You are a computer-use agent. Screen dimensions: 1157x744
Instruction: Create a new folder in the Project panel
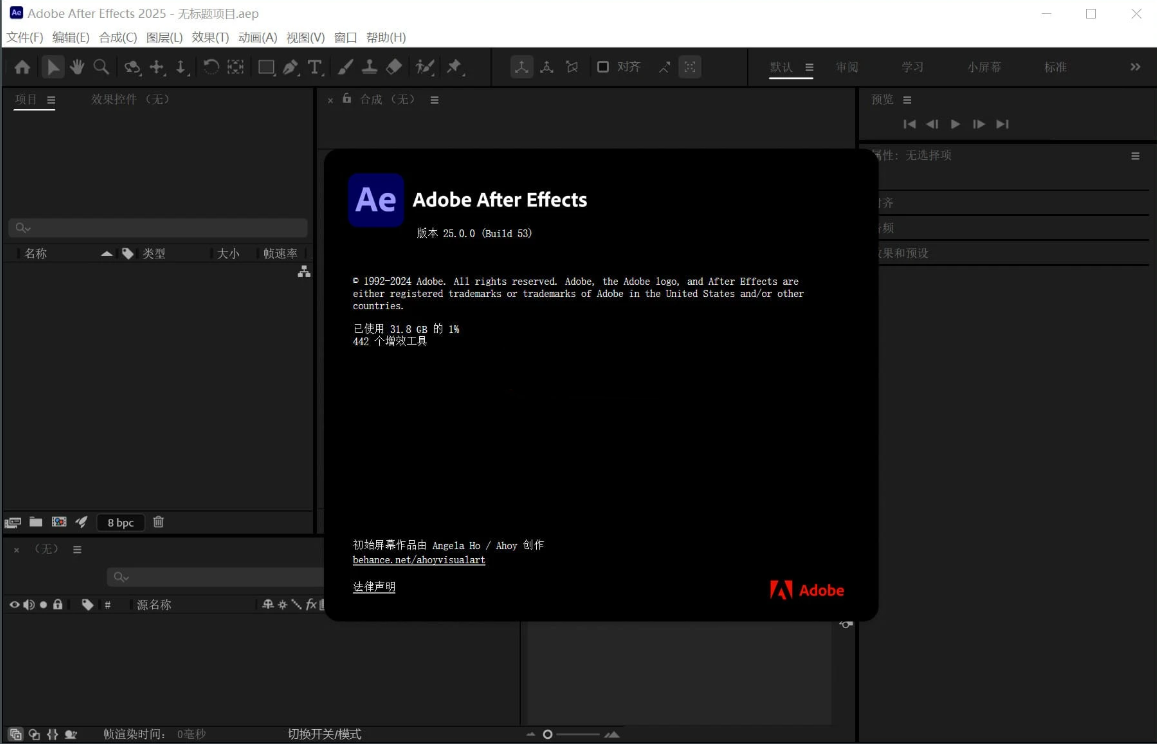point(34,522)
